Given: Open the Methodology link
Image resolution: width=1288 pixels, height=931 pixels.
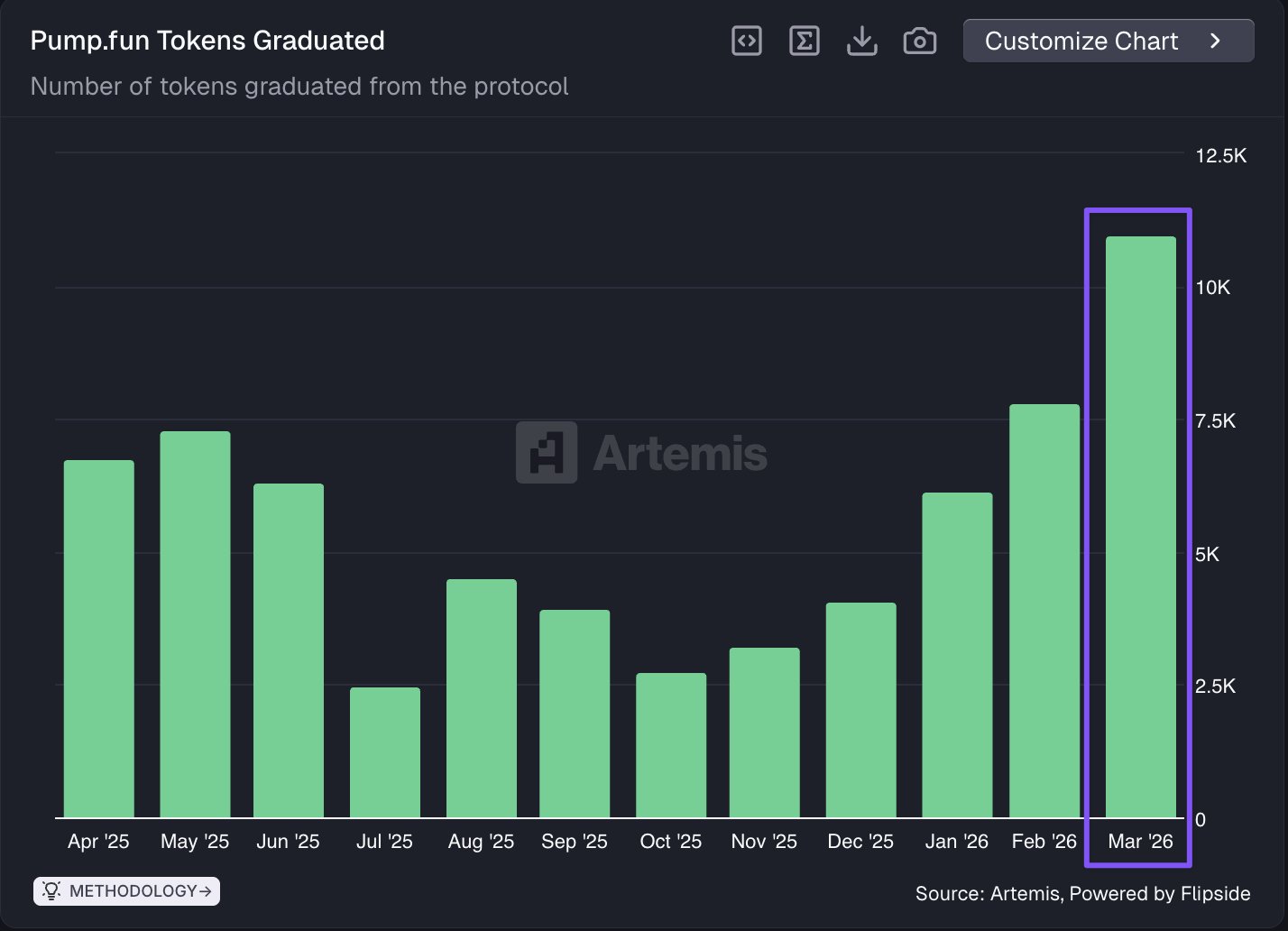Looking at the screenshot, I should [133, 891].
